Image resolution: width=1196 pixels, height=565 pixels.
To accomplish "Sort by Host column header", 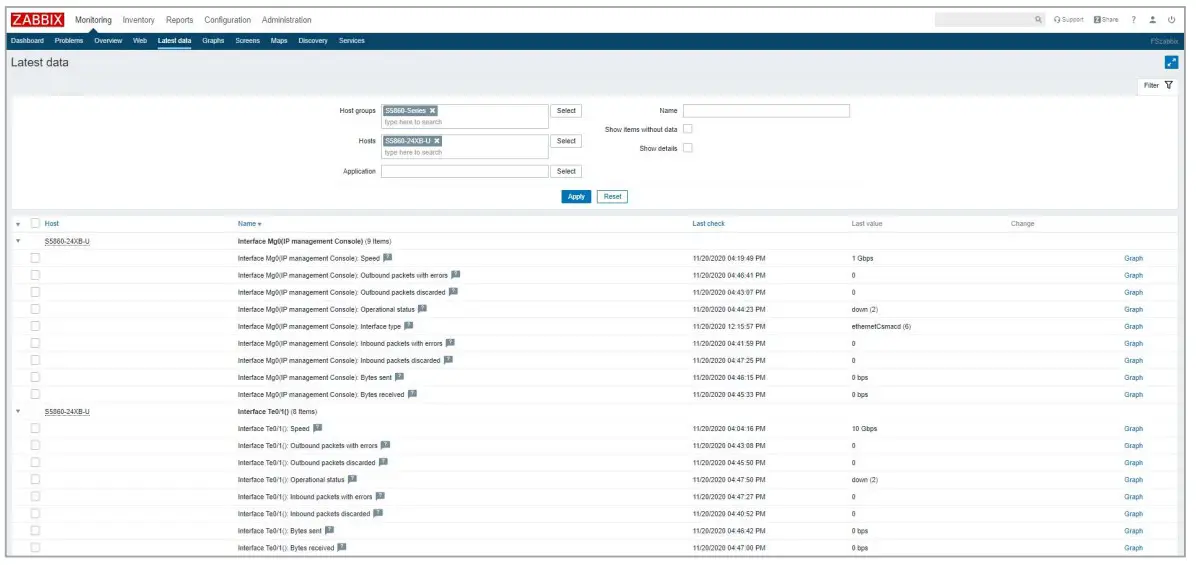I will [52, 223].
